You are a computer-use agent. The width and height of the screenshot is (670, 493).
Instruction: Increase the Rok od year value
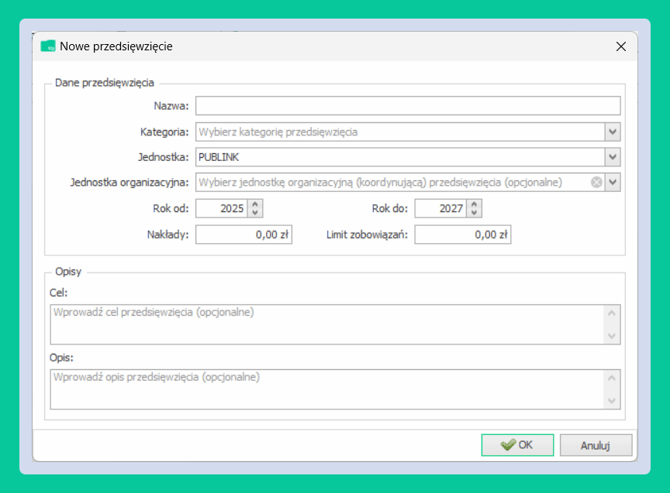coord(255,204)
